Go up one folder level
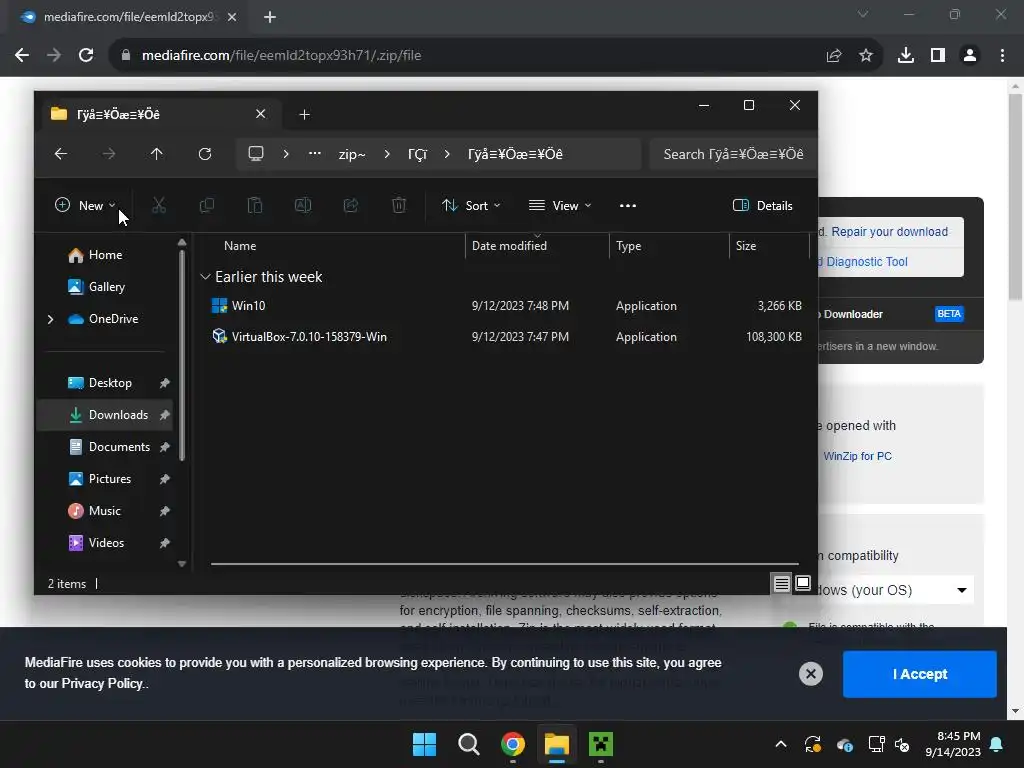The width and height of the screenshot is (1024, 768). coord(157,154)
